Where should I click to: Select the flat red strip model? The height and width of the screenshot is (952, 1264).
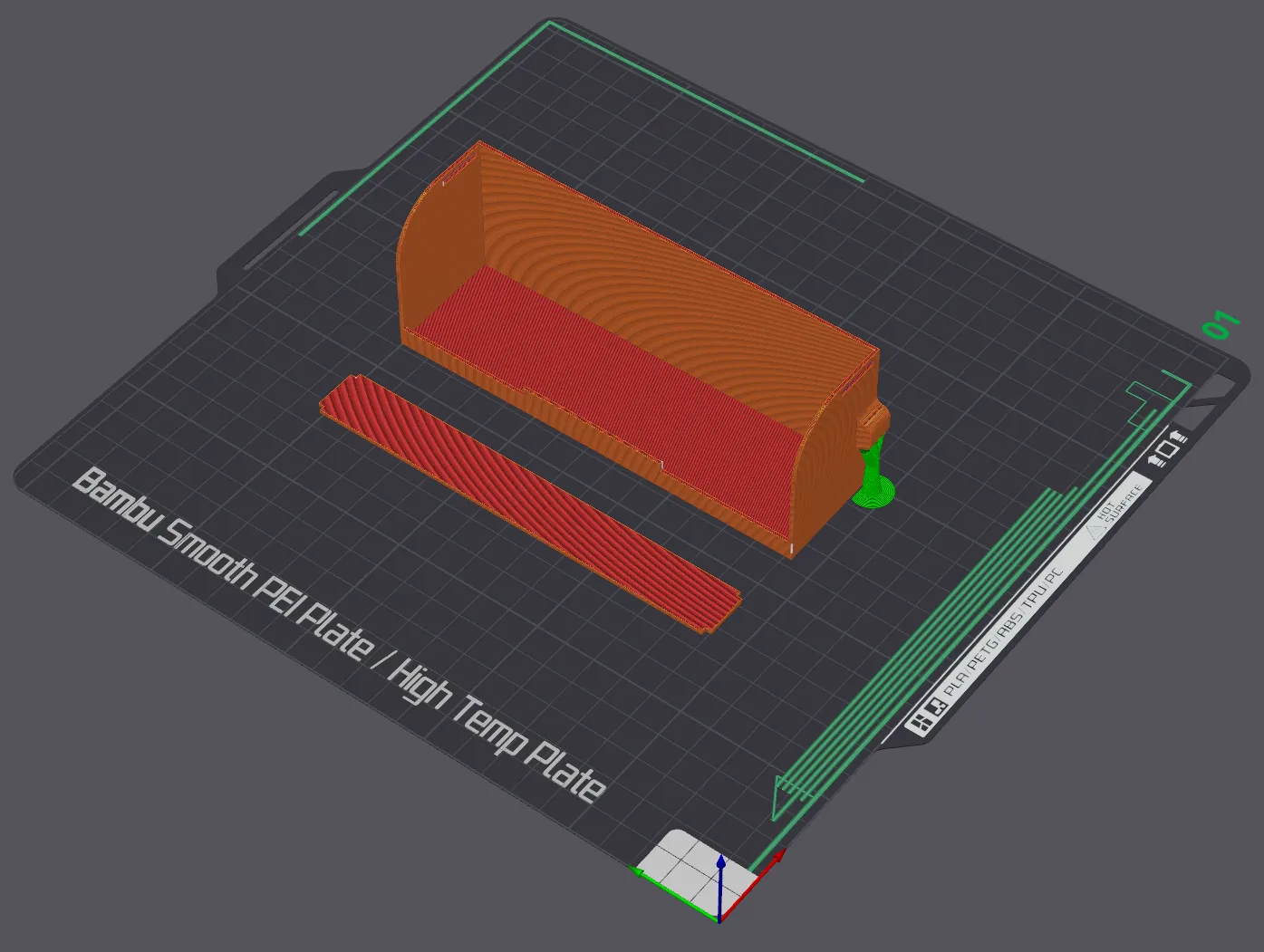tap(530, 503)
